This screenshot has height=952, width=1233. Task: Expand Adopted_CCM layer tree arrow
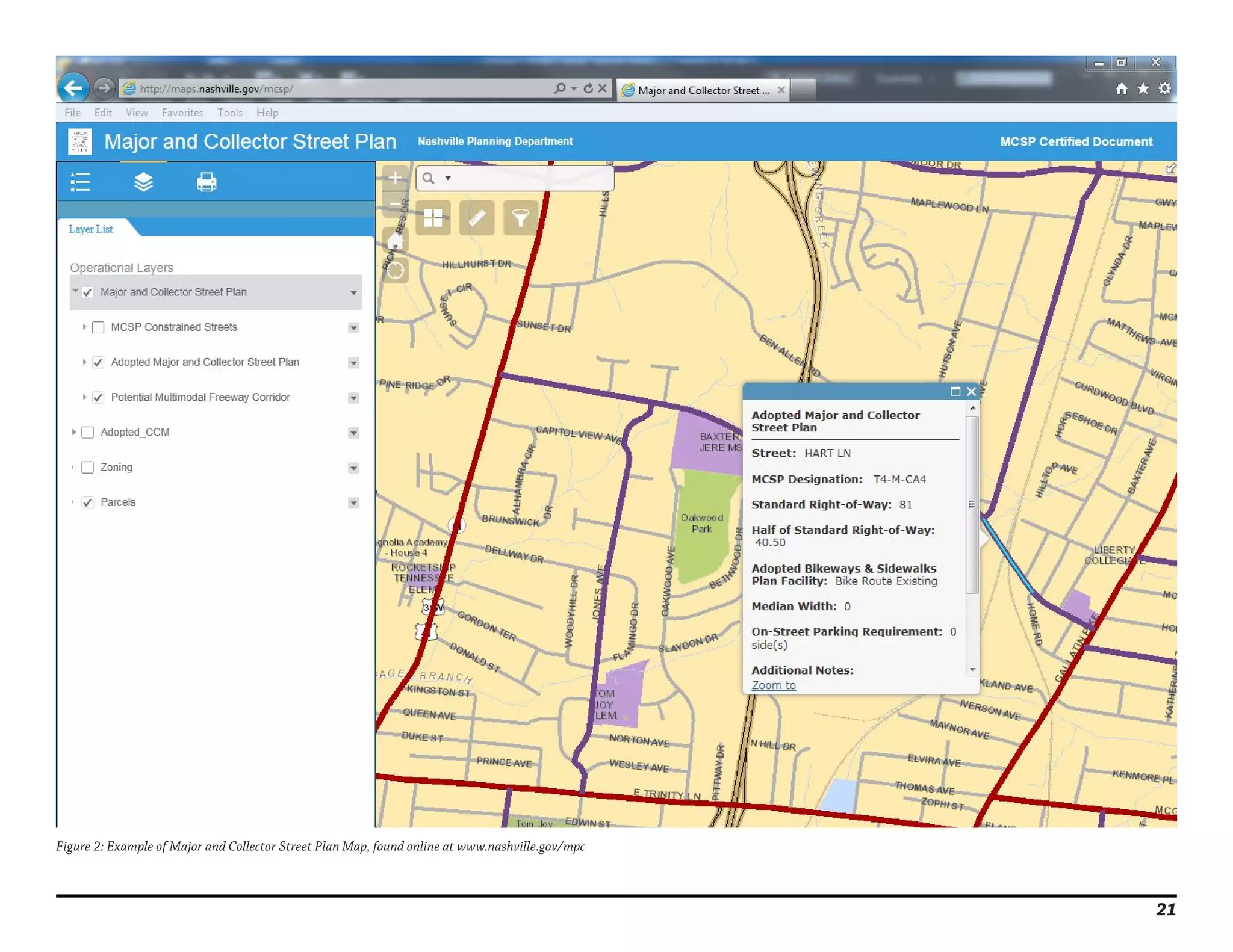pyautogui.click(x=73, y=432)
